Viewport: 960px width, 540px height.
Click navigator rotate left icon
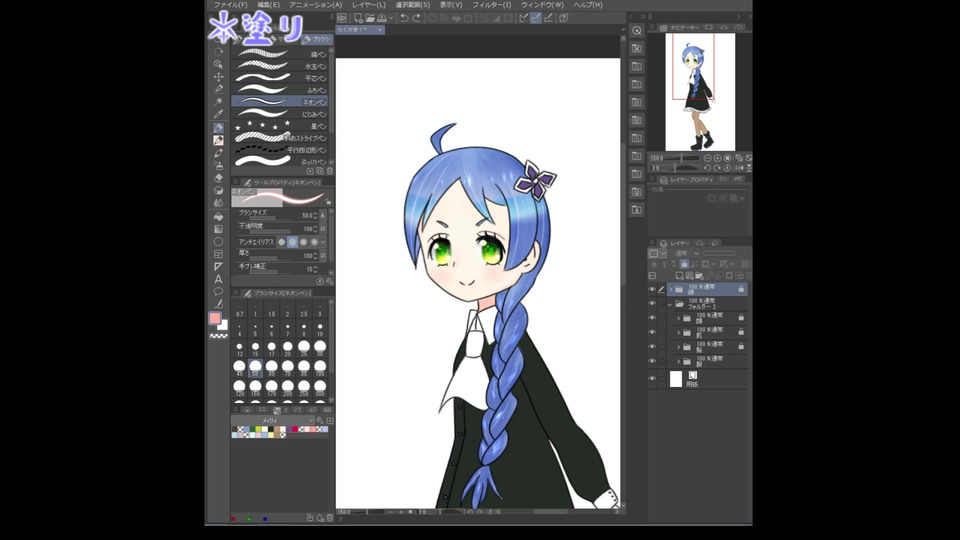coord(707,168)
